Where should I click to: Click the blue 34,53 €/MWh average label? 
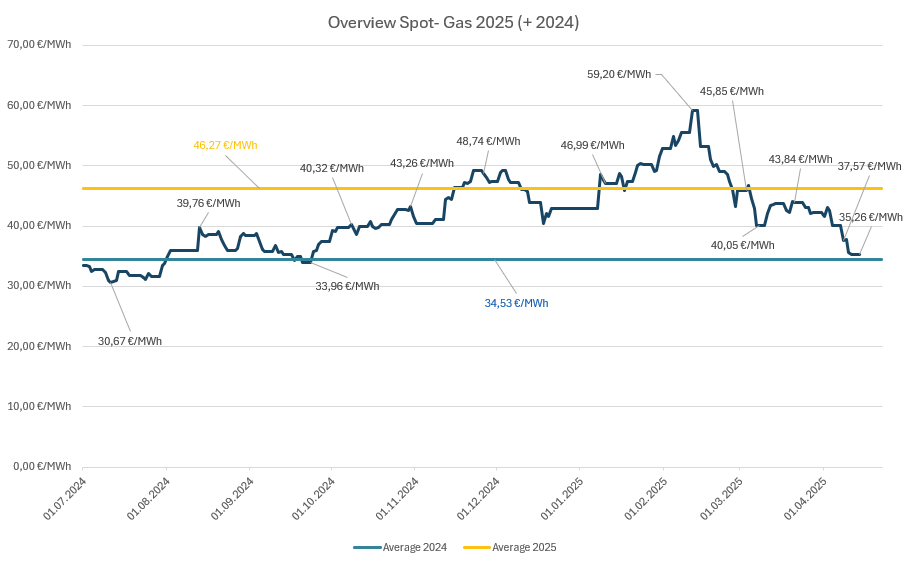coord(516,302)
